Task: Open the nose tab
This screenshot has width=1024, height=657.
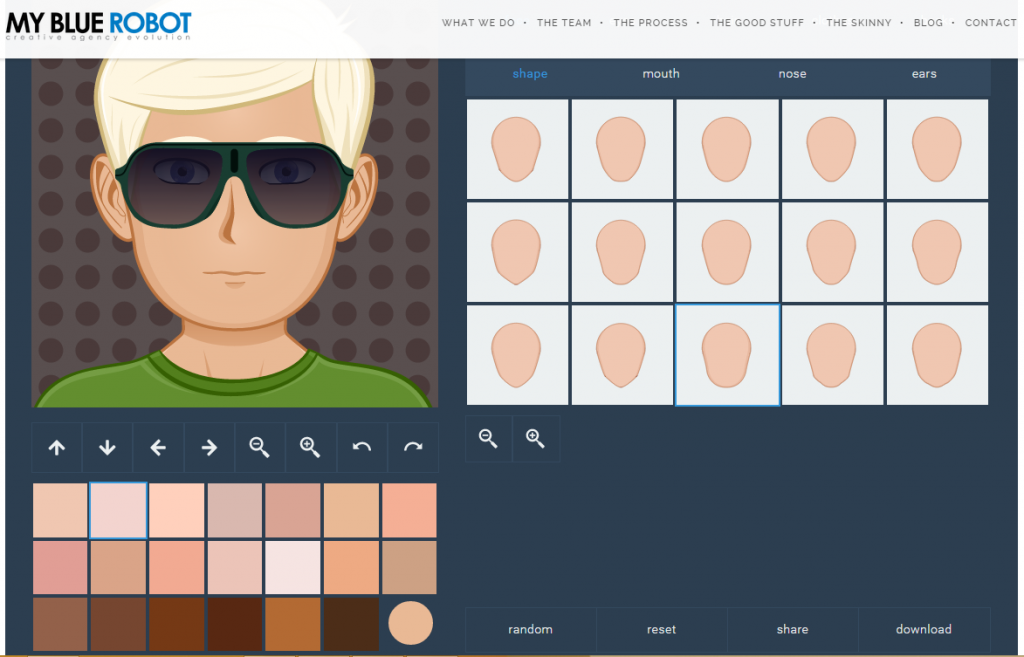Action: click(792, 74)
